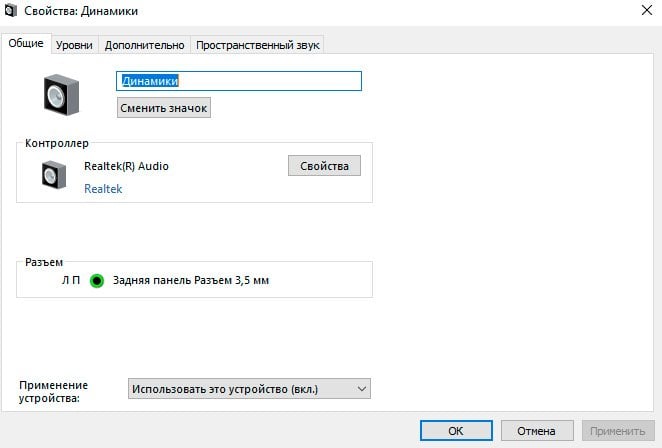
Task: Click the Отмена button
Action: (537, 431)
